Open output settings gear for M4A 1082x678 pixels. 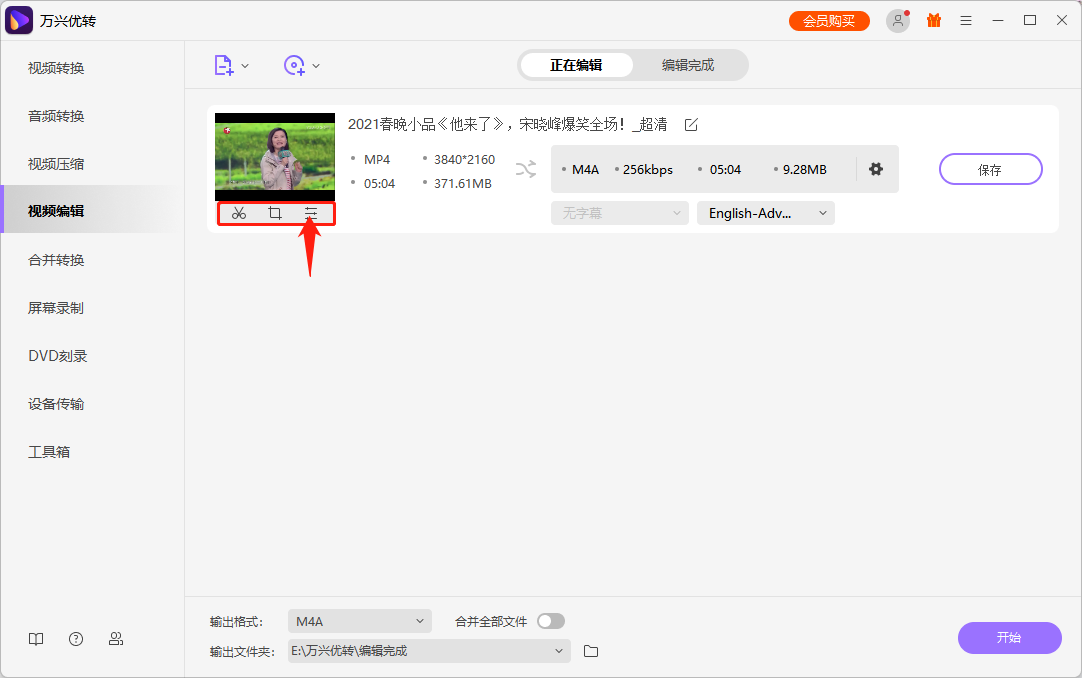(876, 169)
